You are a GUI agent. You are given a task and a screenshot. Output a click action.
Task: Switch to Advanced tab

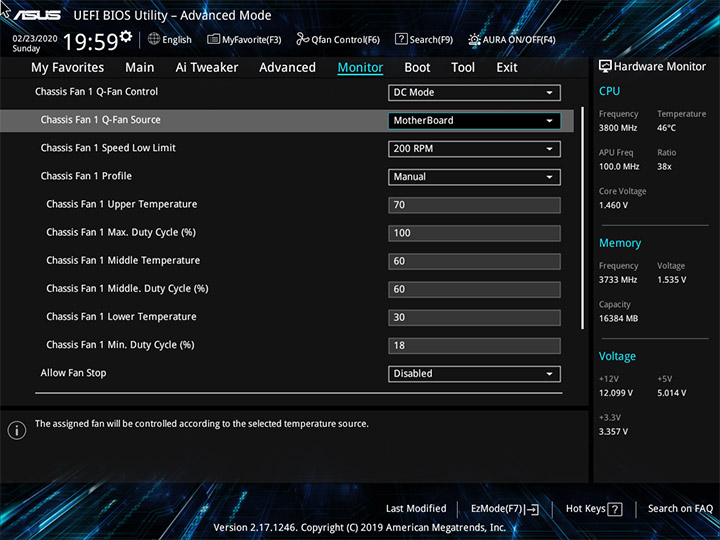coord(287,68)
